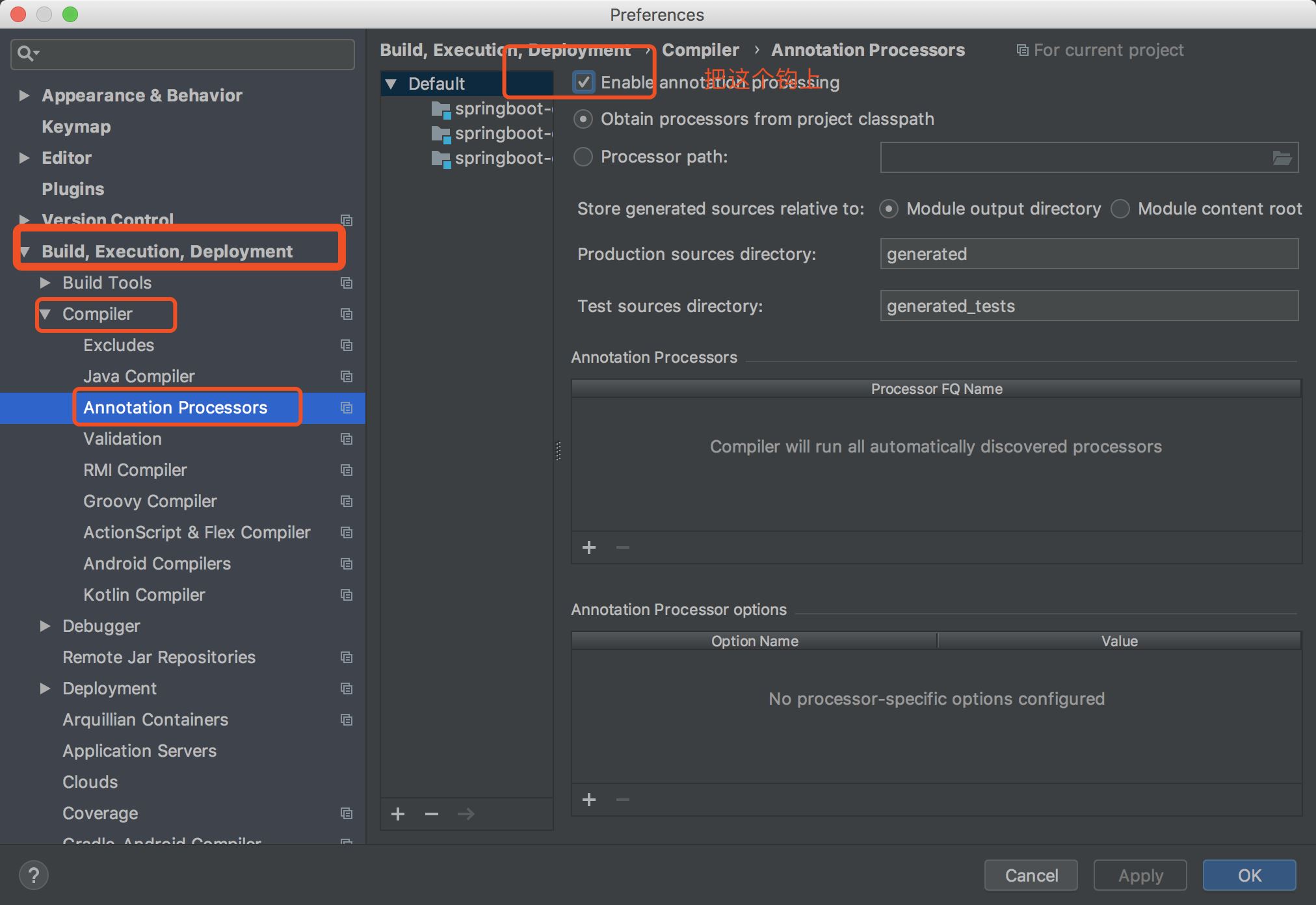The image size is (1316, 905).
Task: Click the splitter handle between profile list and settings
Action: click(559, 451)
